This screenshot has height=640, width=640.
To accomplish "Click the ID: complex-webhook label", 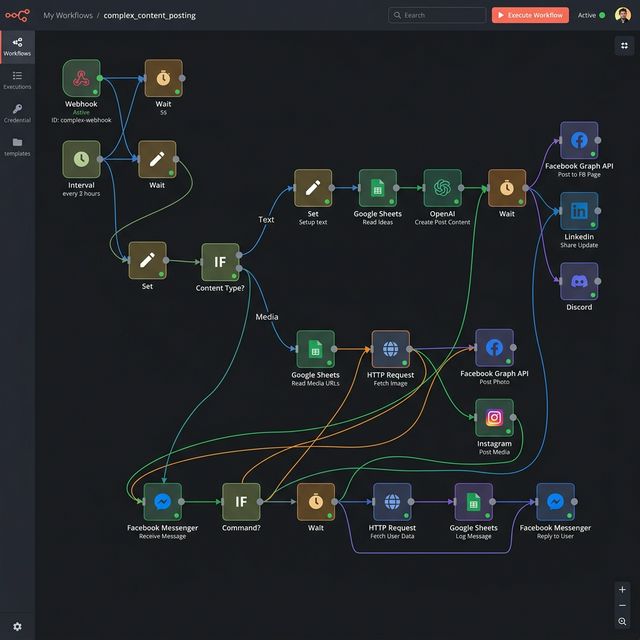I will point(81,120).
